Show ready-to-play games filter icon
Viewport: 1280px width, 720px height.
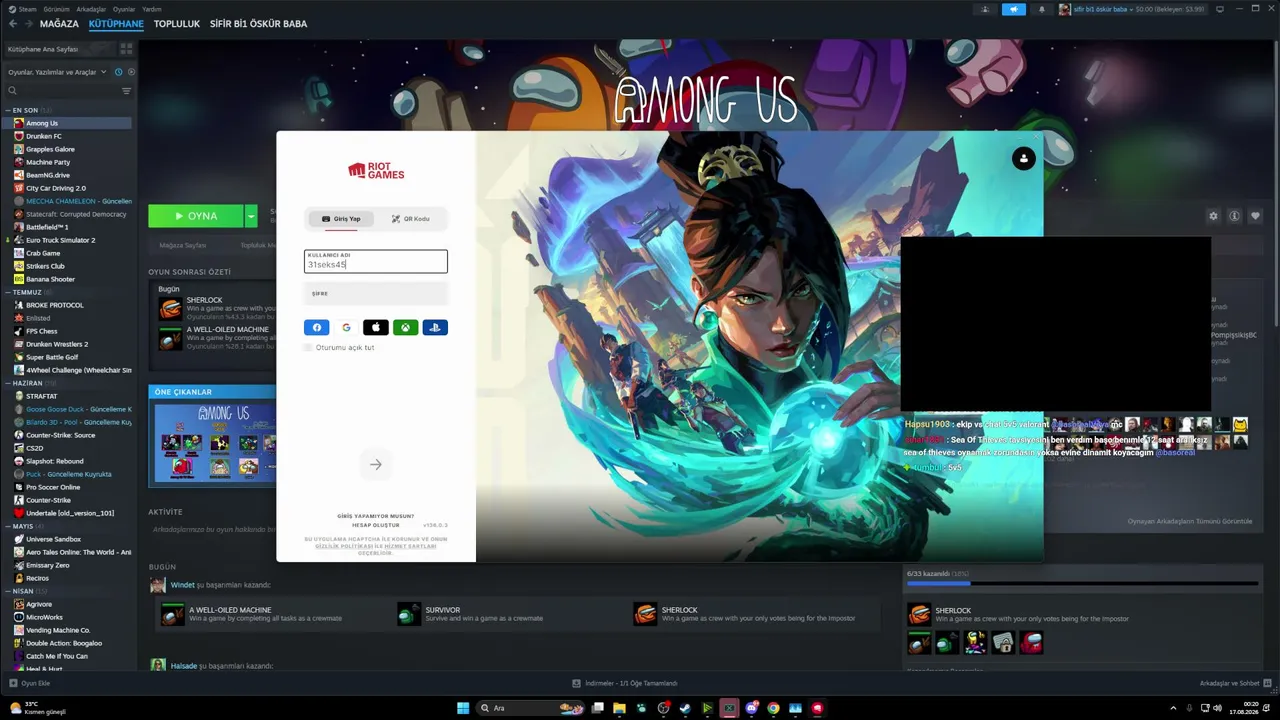point(131,72)
